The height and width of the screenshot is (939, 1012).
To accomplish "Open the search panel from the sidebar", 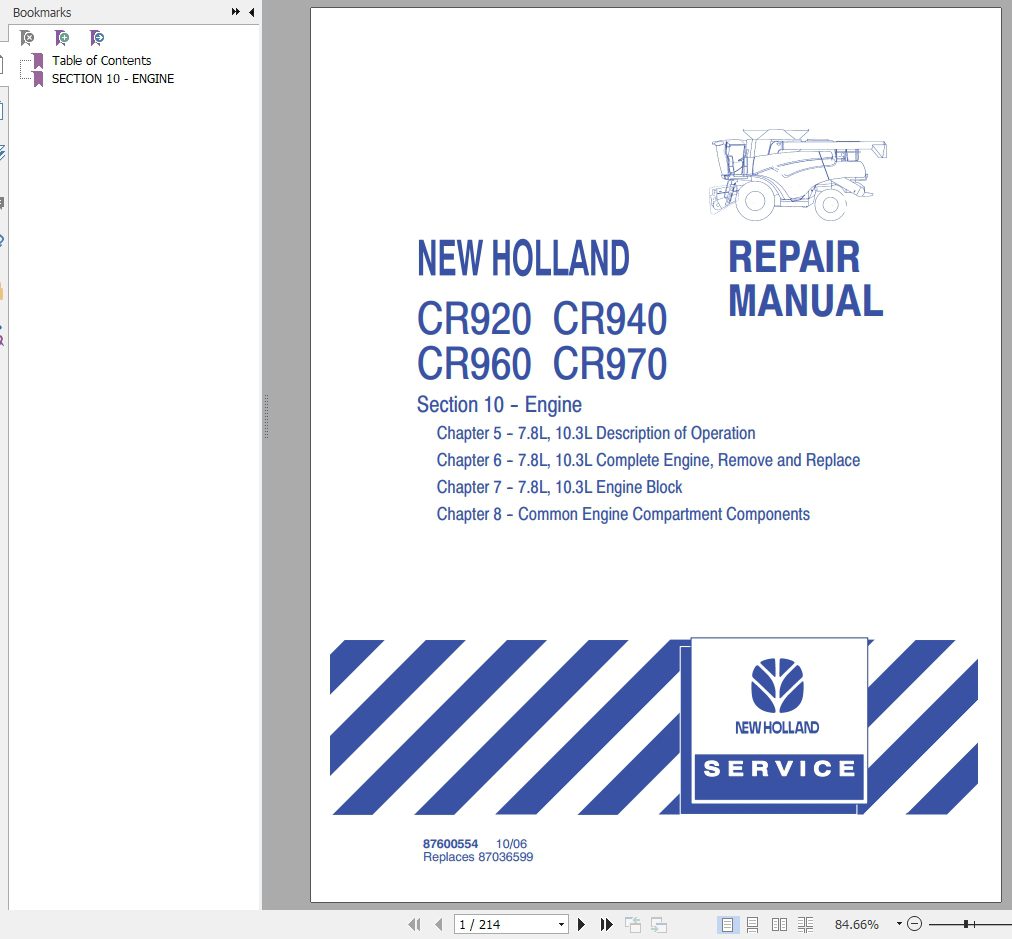I will point(4,340).
